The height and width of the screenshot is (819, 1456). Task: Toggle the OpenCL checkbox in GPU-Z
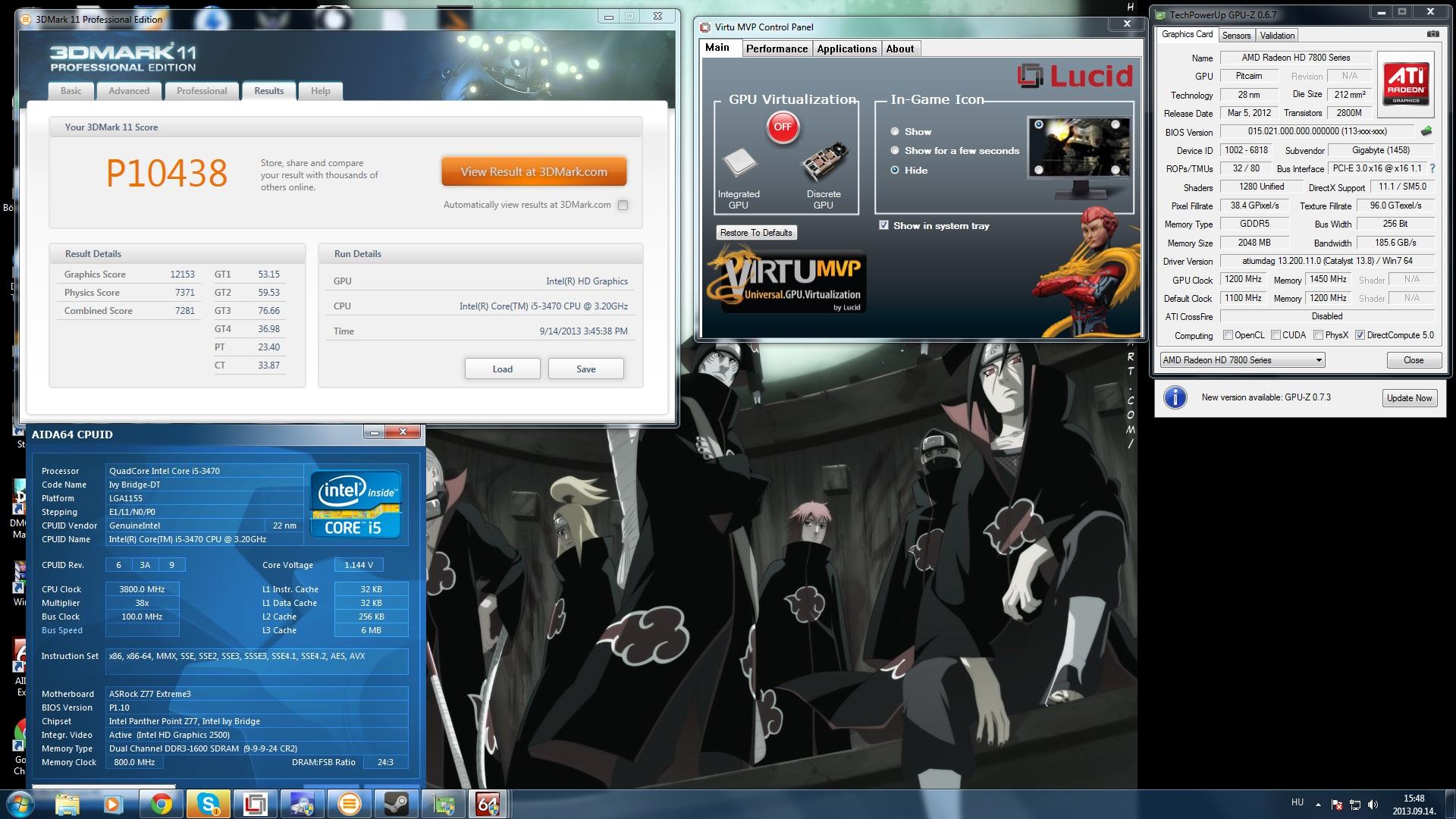point(1228,334)
